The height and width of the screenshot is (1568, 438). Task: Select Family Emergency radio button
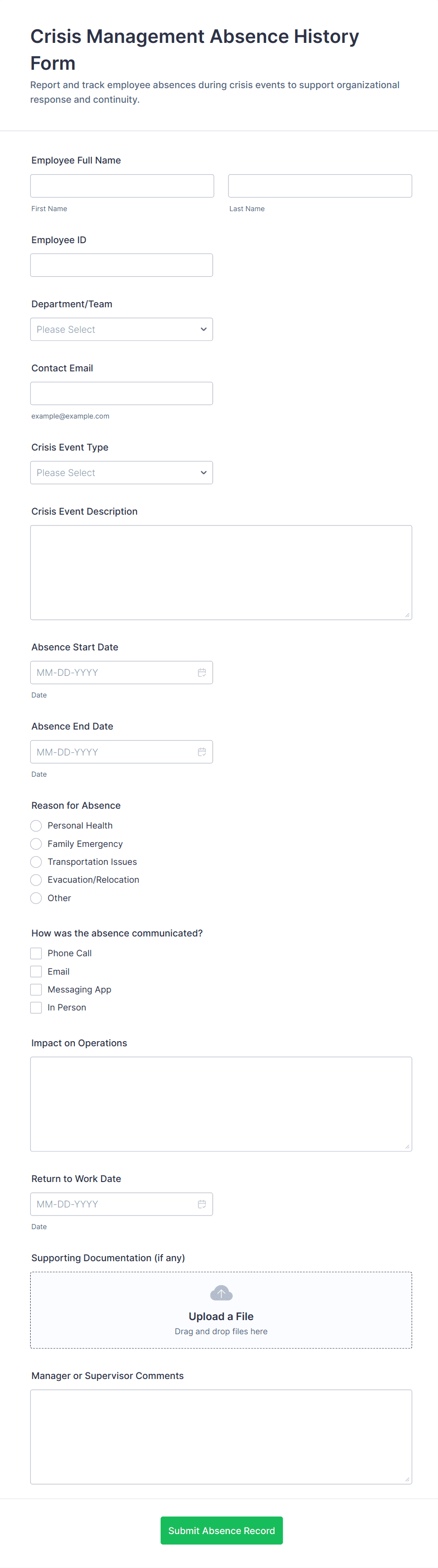click(x=37, y=844)
